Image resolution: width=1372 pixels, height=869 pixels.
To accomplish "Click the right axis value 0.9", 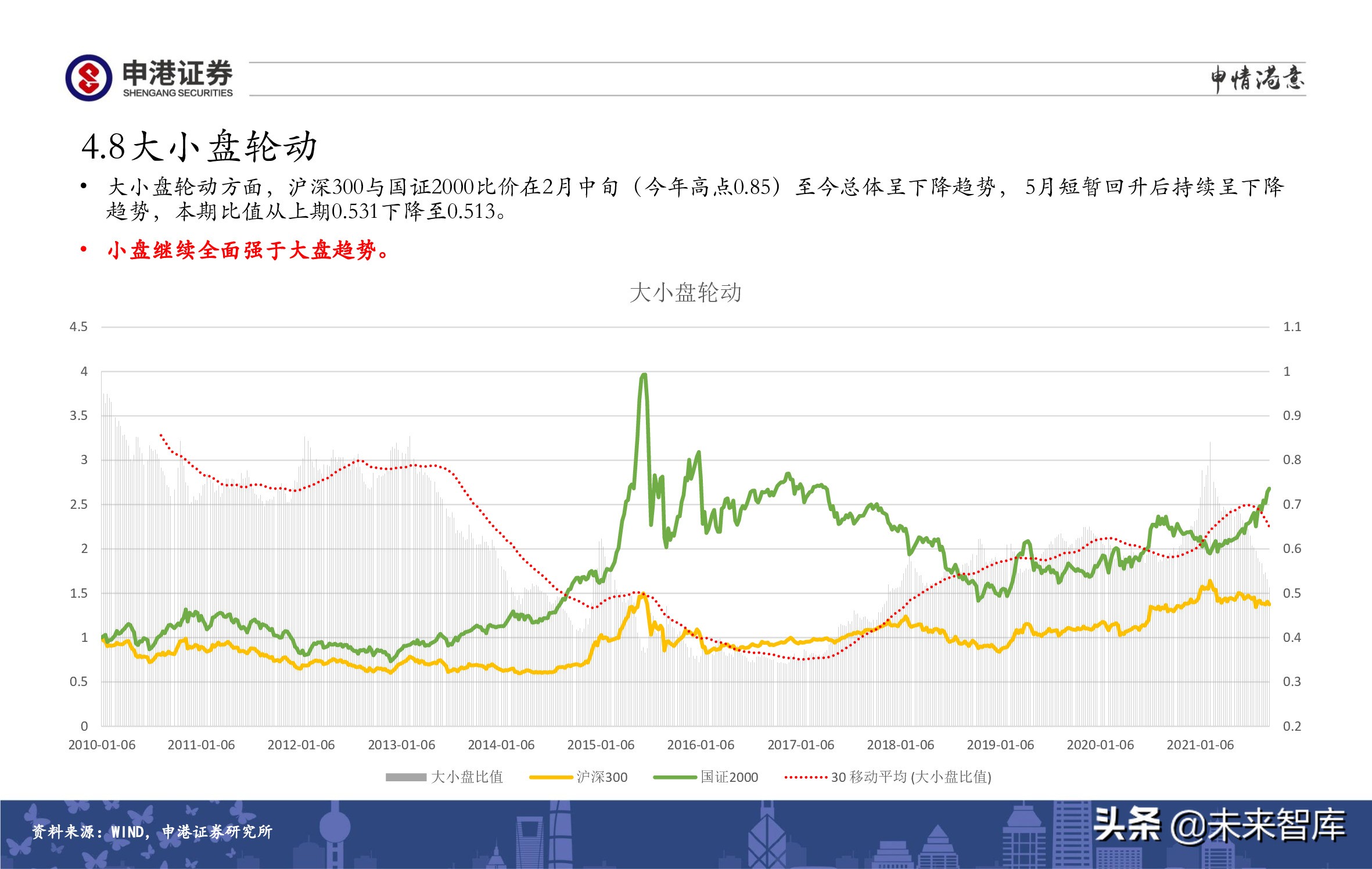I will pos(1292,416).
